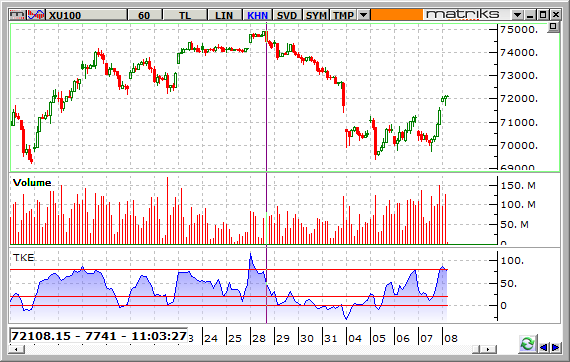Click date 28 on the time axis

pyautogui.click(x=259, y=338)
